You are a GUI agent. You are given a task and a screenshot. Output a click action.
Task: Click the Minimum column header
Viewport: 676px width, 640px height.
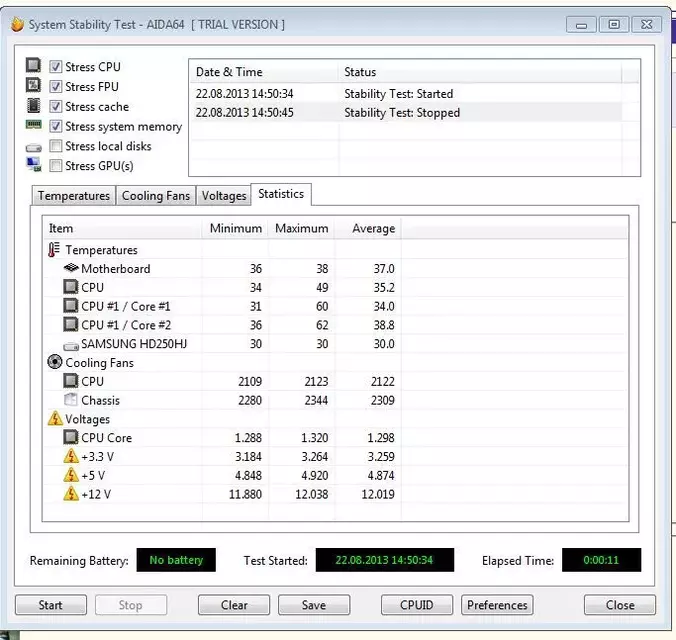pyautogui.click(x=235, y=228)
